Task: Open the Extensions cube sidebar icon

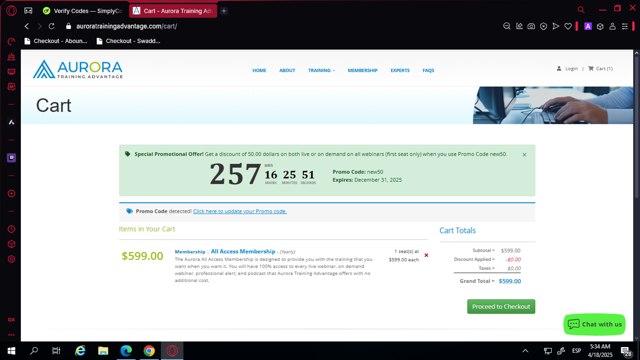Action: (11, 244)
